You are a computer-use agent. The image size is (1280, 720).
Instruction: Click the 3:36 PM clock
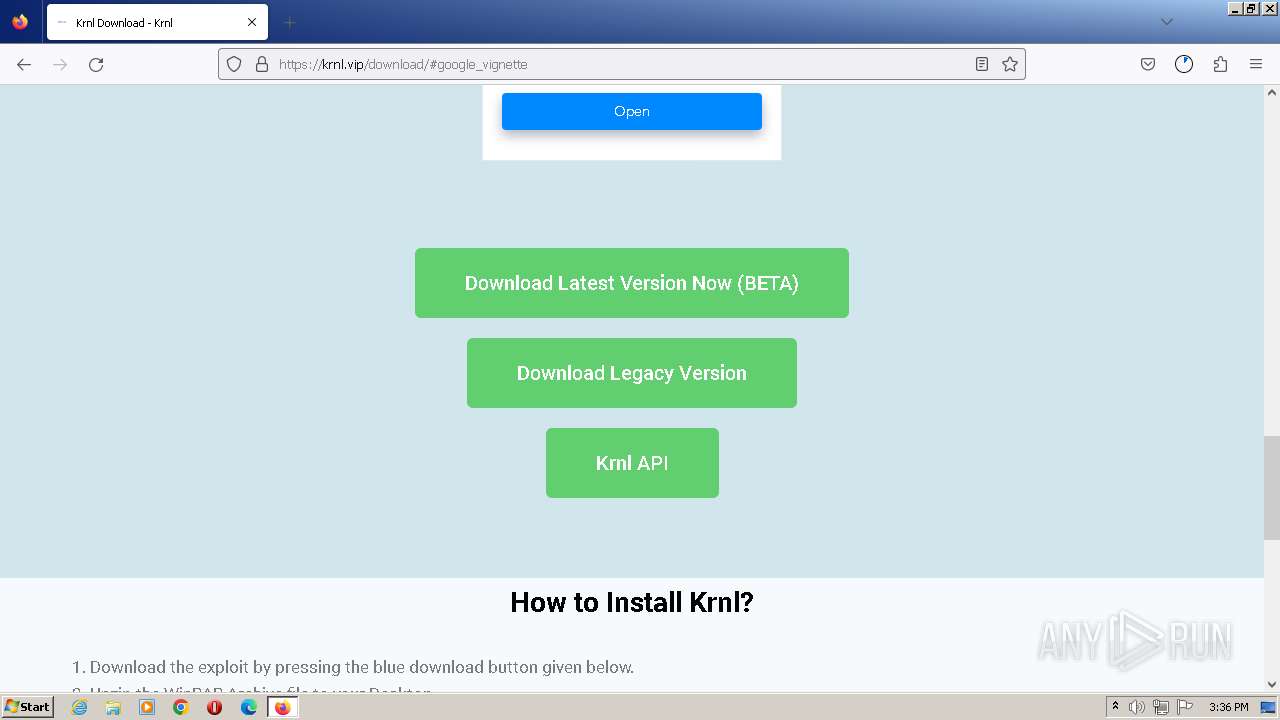tap(1228, 707)
